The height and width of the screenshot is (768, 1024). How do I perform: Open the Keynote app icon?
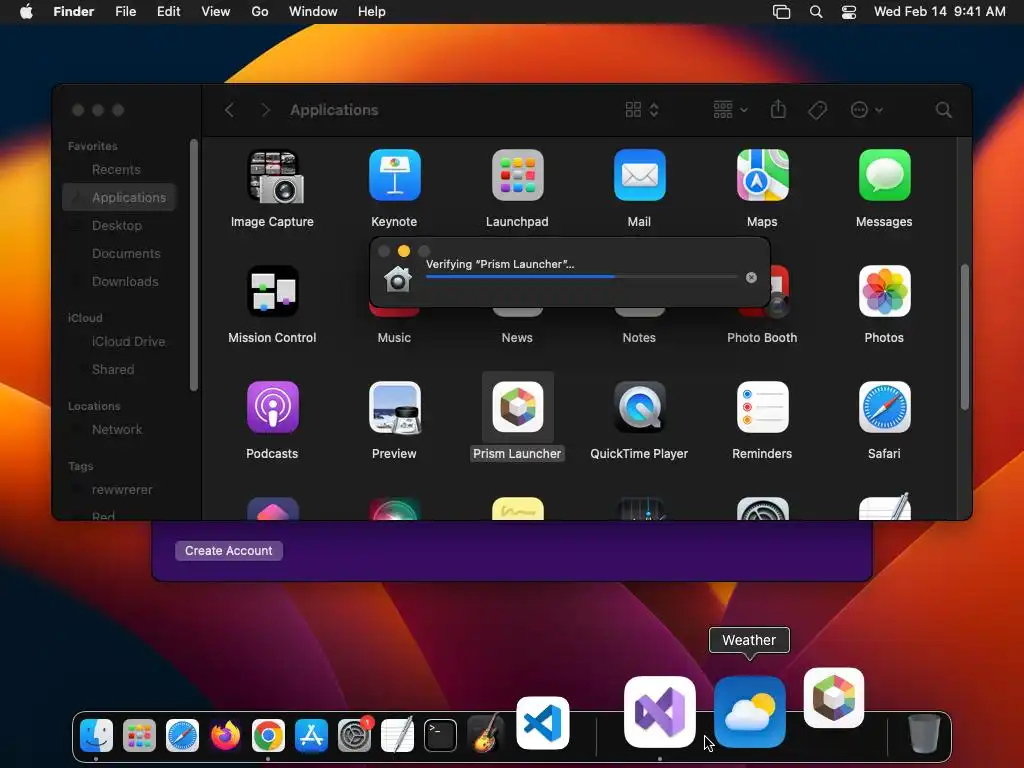coord(394,176)
